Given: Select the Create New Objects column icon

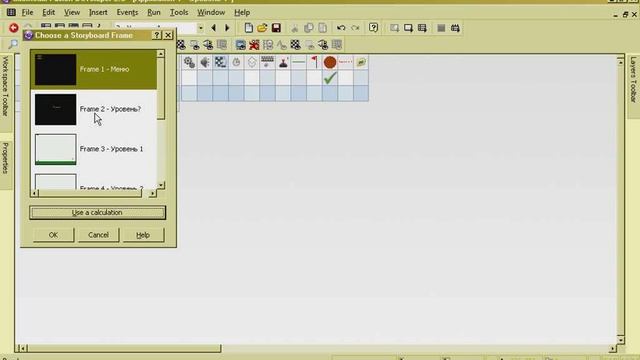Looking at the screenshot, I should (x=251, y=62).
